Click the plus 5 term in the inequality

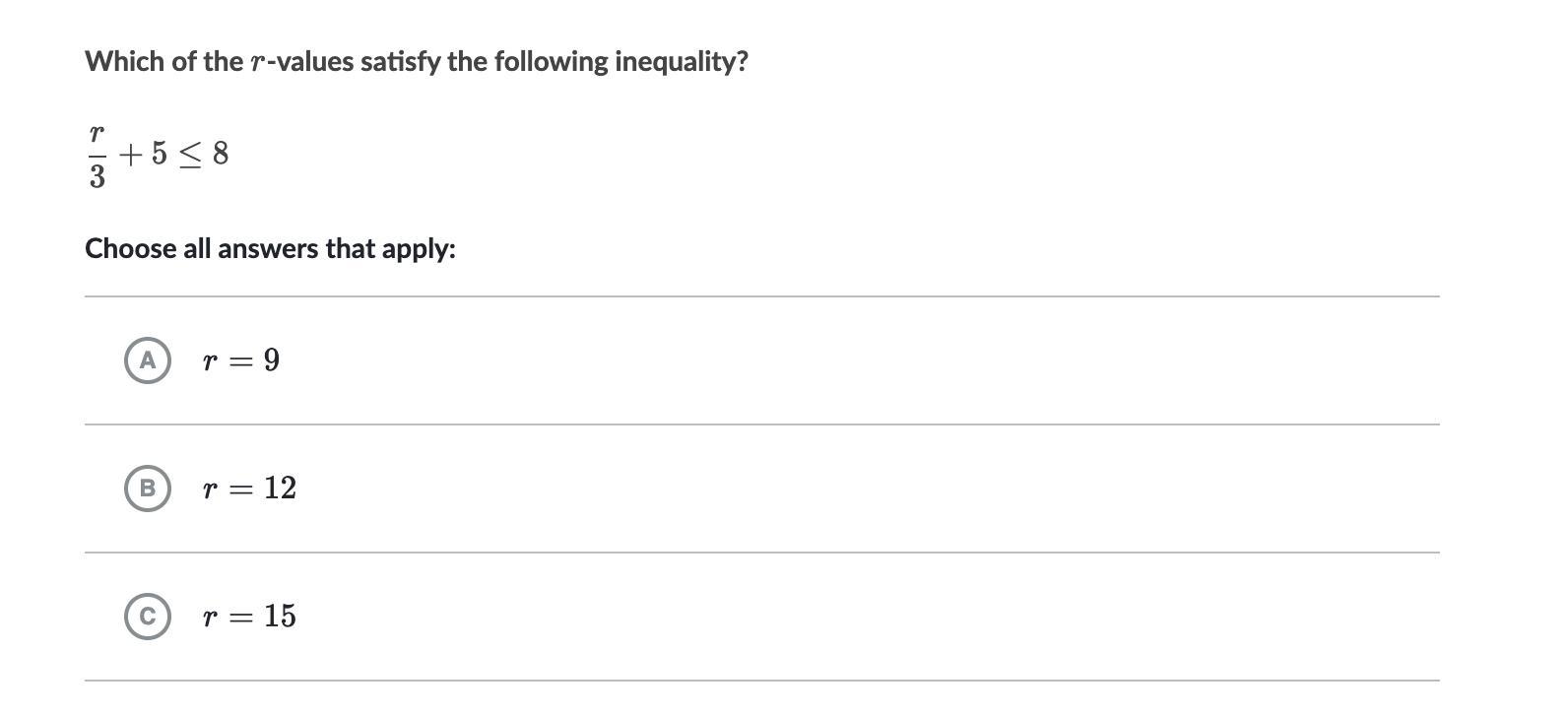point(144,154)
